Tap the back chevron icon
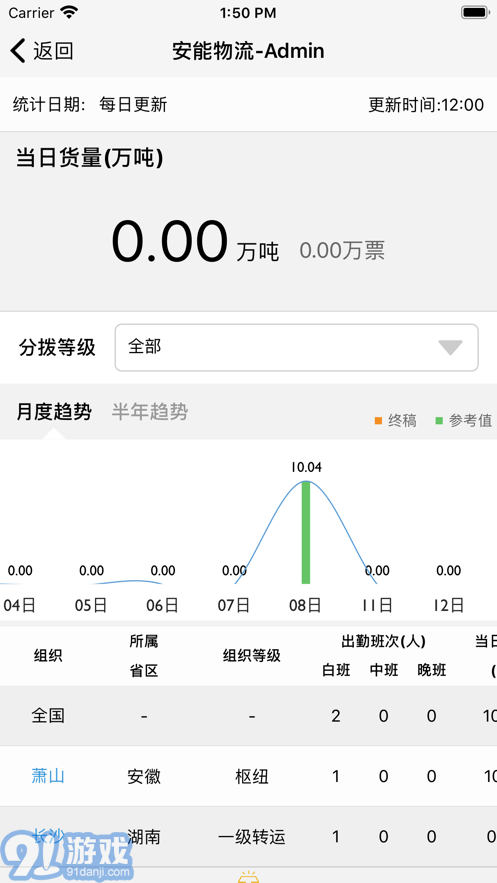Screen dimensions: 497x883 (18, 51)
